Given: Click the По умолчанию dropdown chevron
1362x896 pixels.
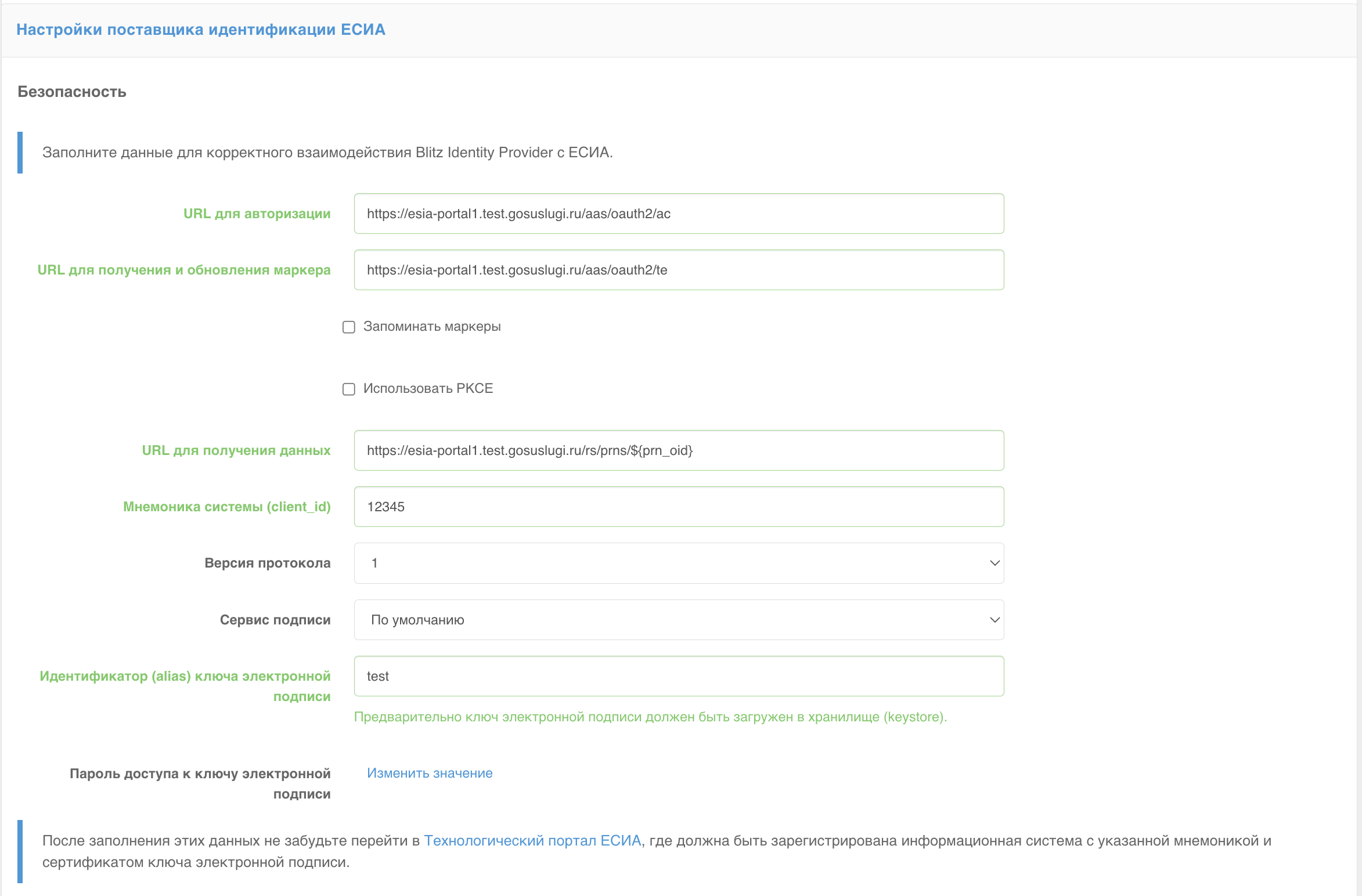Looking at the screenshot, I should point(994,620).
